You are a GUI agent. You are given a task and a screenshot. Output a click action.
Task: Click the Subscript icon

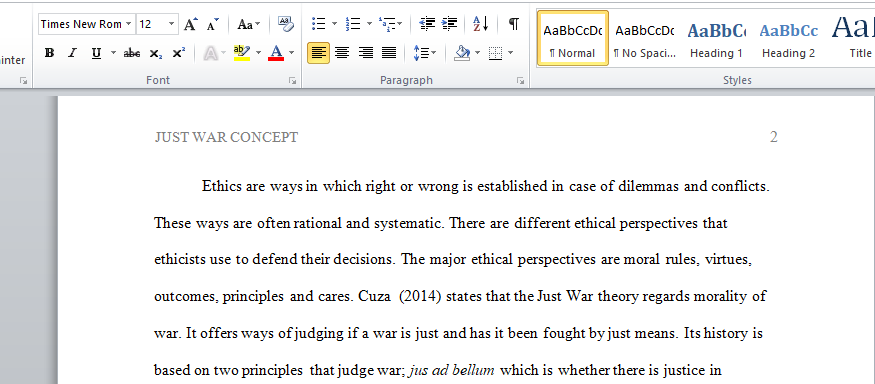156,53
